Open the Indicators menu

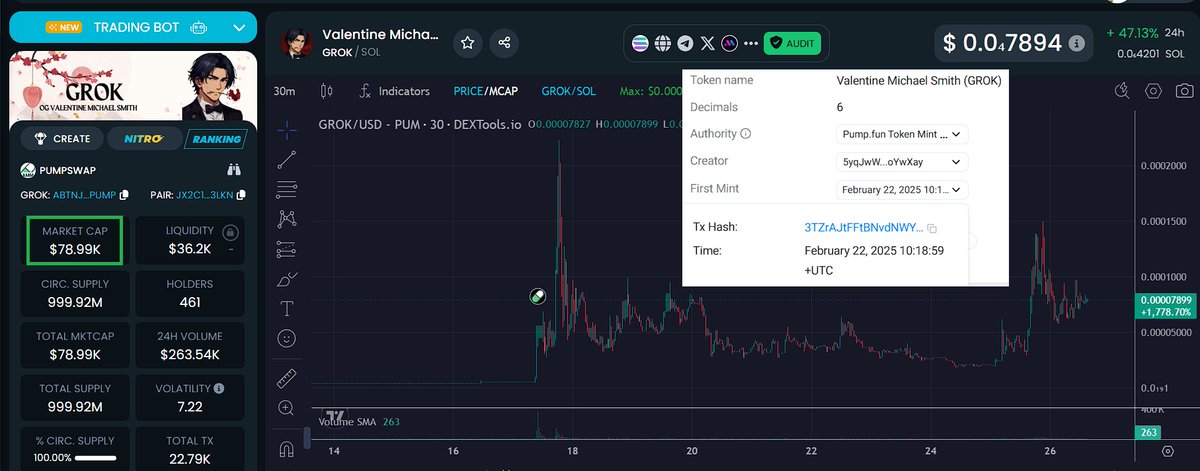pyautogui.click(x=394, y=91)
